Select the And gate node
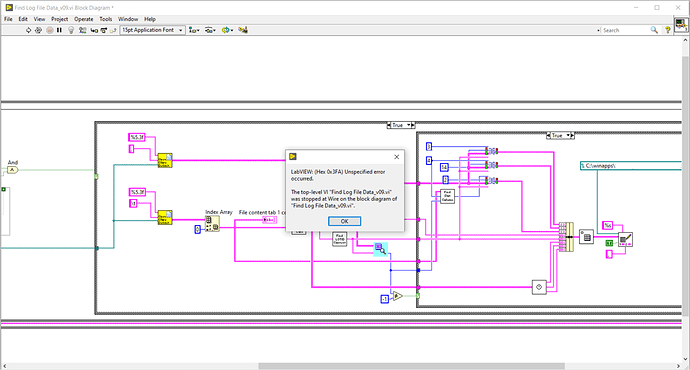 12,170
